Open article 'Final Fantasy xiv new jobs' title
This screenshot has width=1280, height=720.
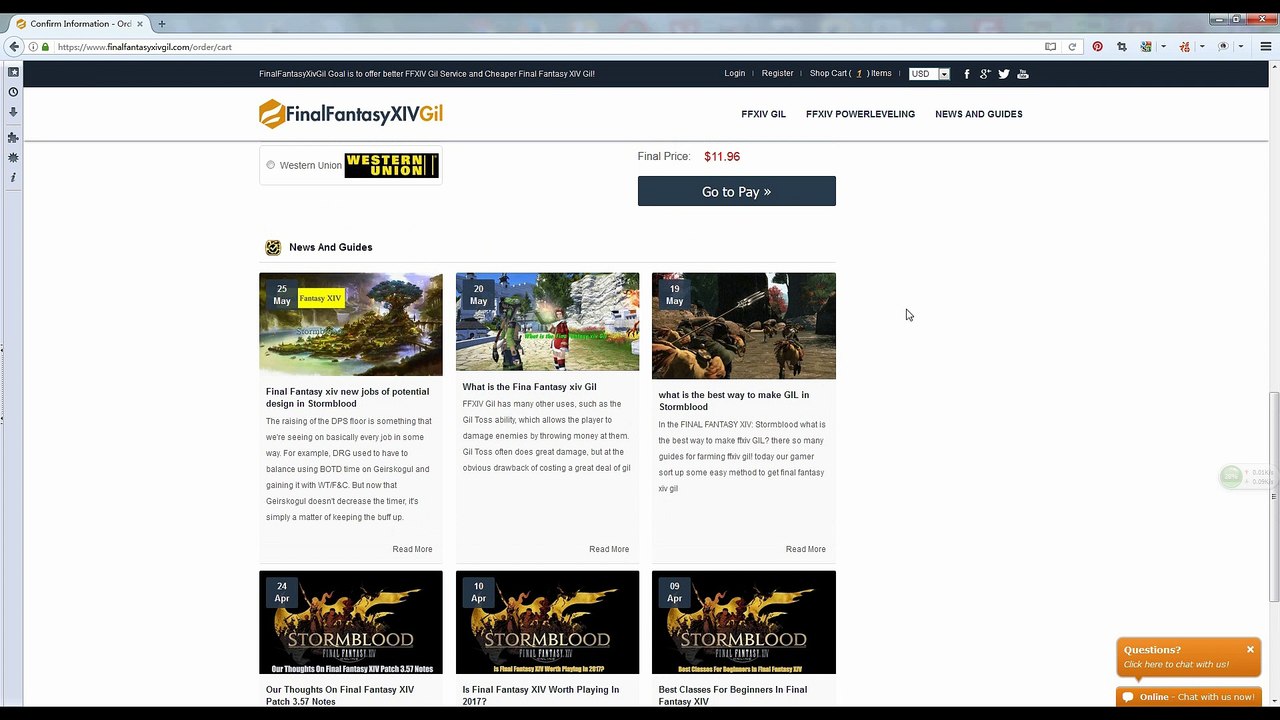point(348,398)
